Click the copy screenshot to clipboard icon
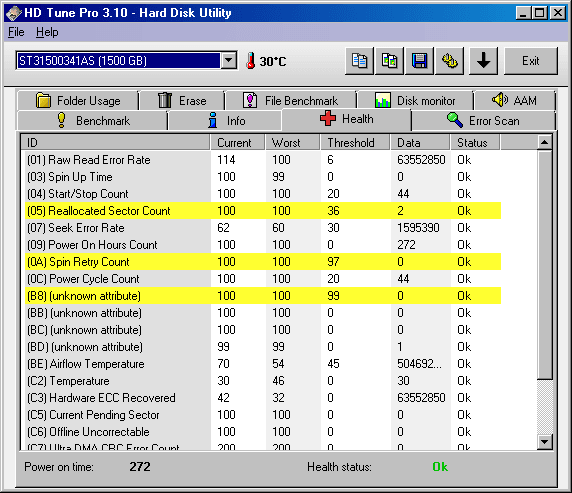572x493 pixels. (x=389, y=61)
